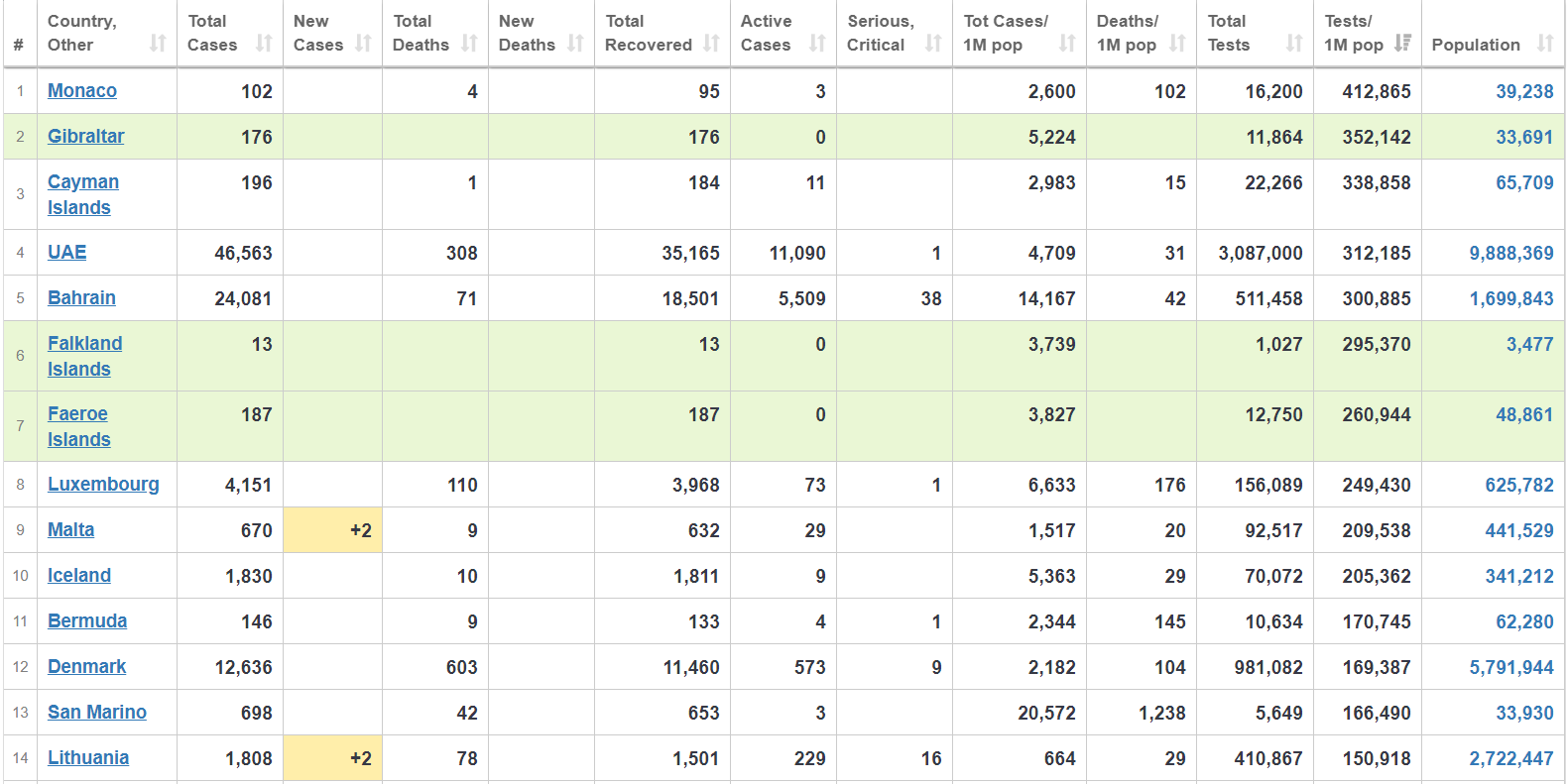Open Faeroe Islands link
The image size is (1567, 784).
click(x=79, y=426)
